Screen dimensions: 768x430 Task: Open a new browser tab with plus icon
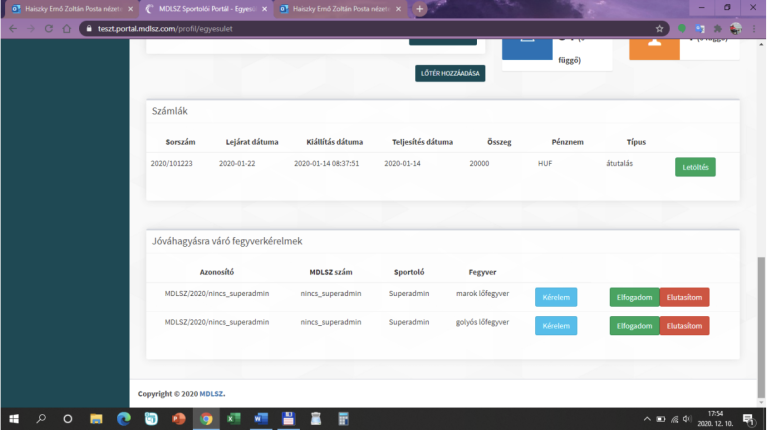pyautogui.click(x=420, y=9)
